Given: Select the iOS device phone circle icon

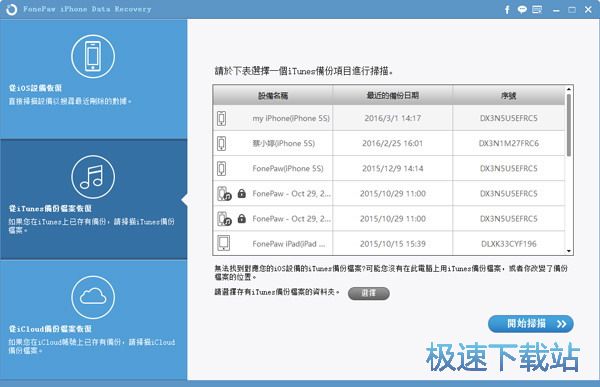Looking at the screenshot, I should (x=93, y=56).
